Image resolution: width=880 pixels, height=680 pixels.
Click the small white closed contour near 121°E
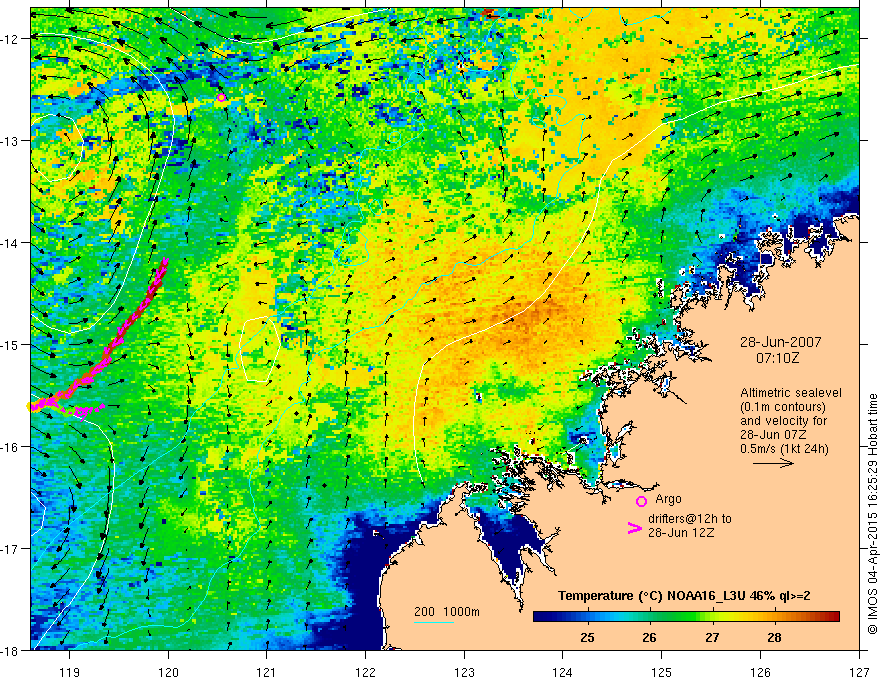(x=260, y=350)
